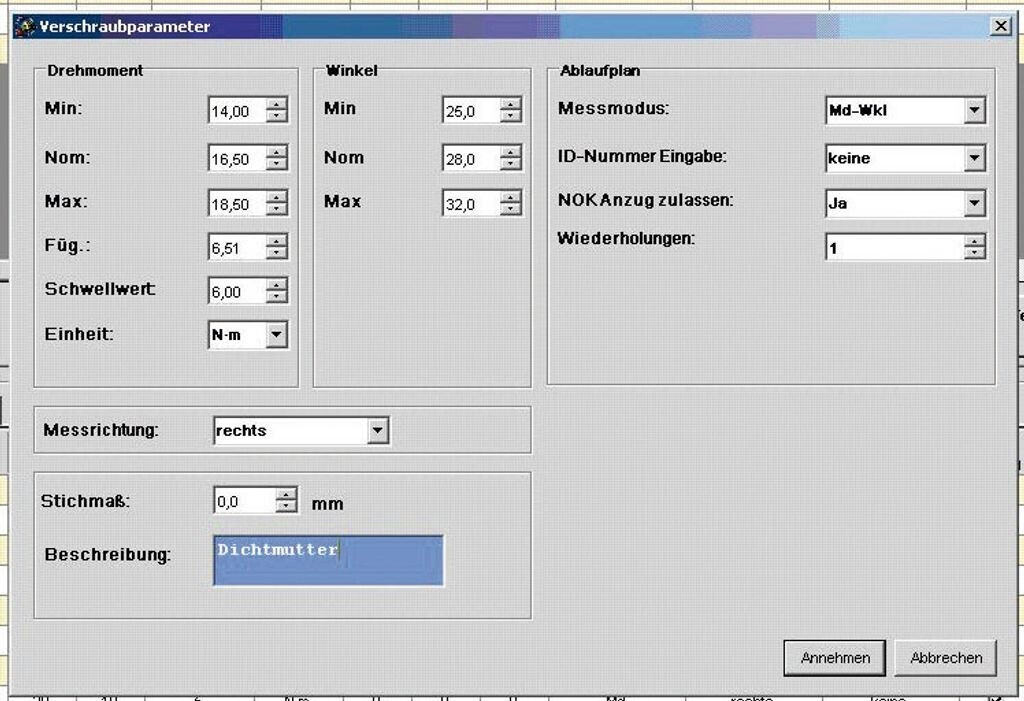
Task: Increase the Schwellwert value
Action: (277, 285)
